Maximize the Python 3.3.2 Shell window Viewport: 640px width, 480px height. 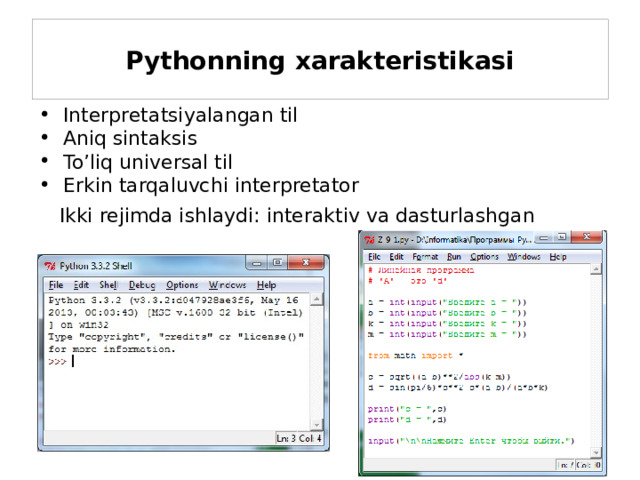click(x=278, y=262)
